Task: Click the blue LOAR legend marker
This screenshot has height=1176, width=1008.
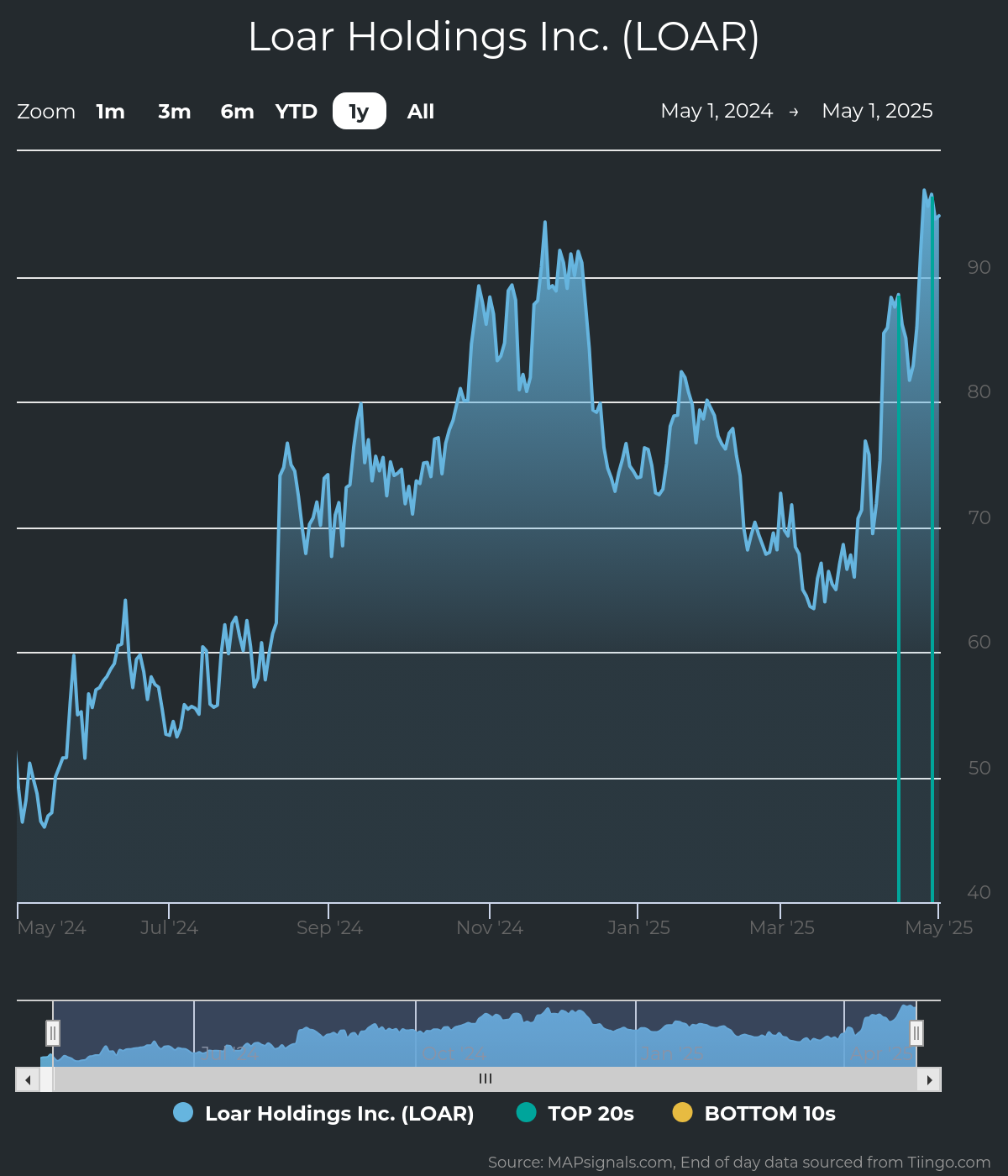Action: coord(183,1113)
